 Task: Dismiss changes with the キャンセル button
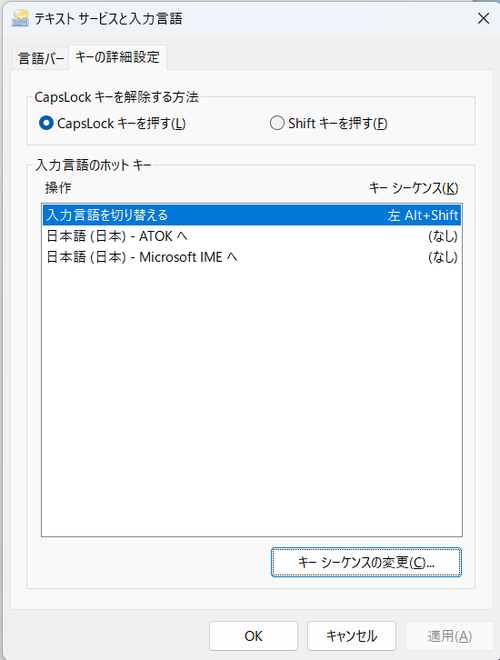pyautogui.click(x=351, y=636)
